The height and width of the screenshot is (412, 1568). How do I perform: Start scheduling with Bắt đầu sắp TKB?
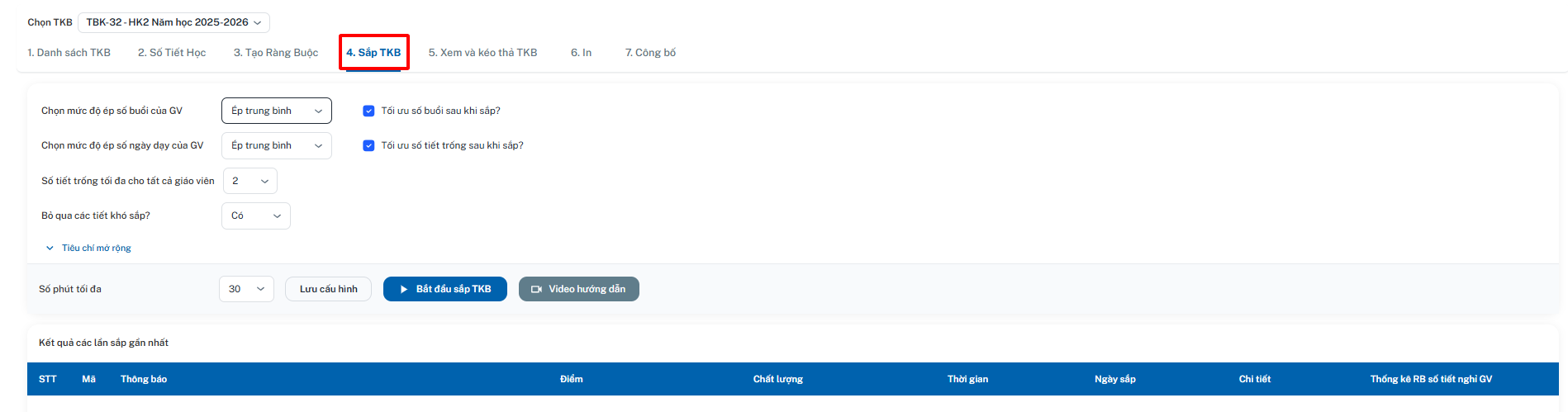pos(445,289)
